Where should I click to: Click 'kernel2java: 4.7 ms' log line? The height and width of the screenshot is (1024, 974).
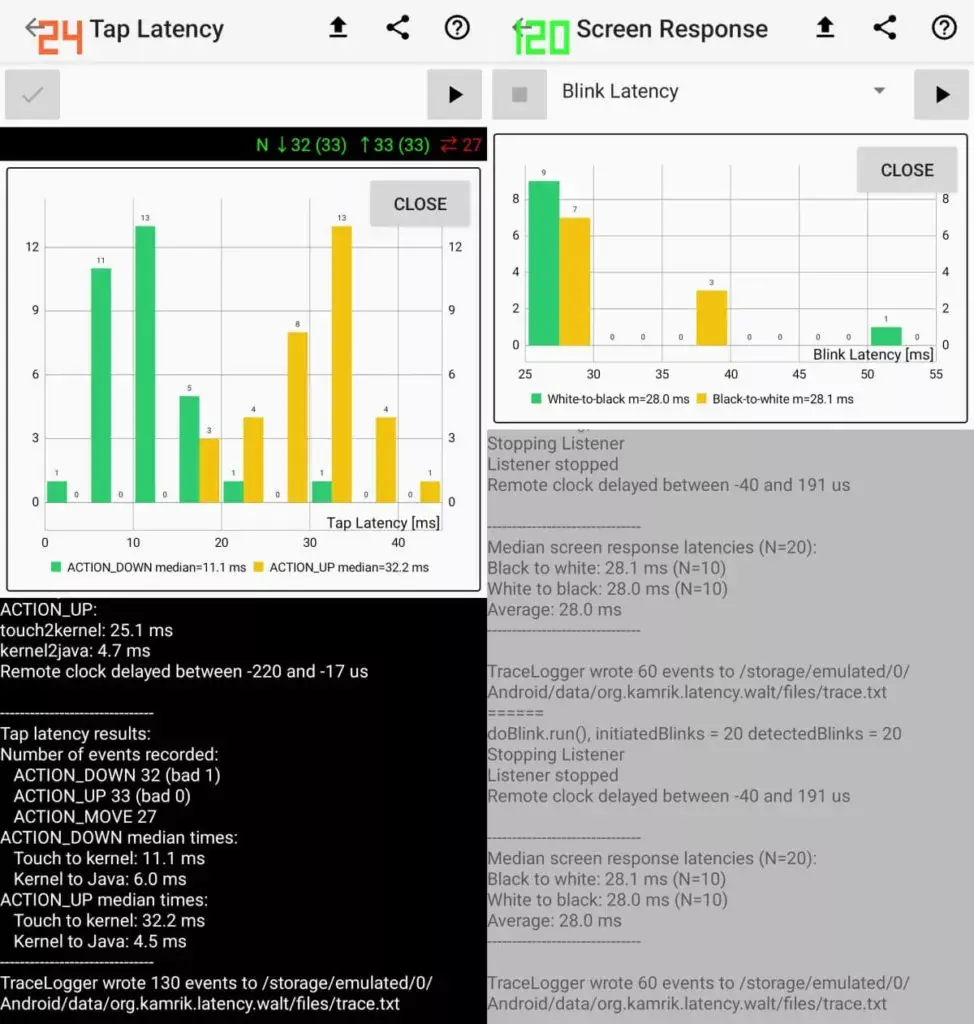coord(75,650)
